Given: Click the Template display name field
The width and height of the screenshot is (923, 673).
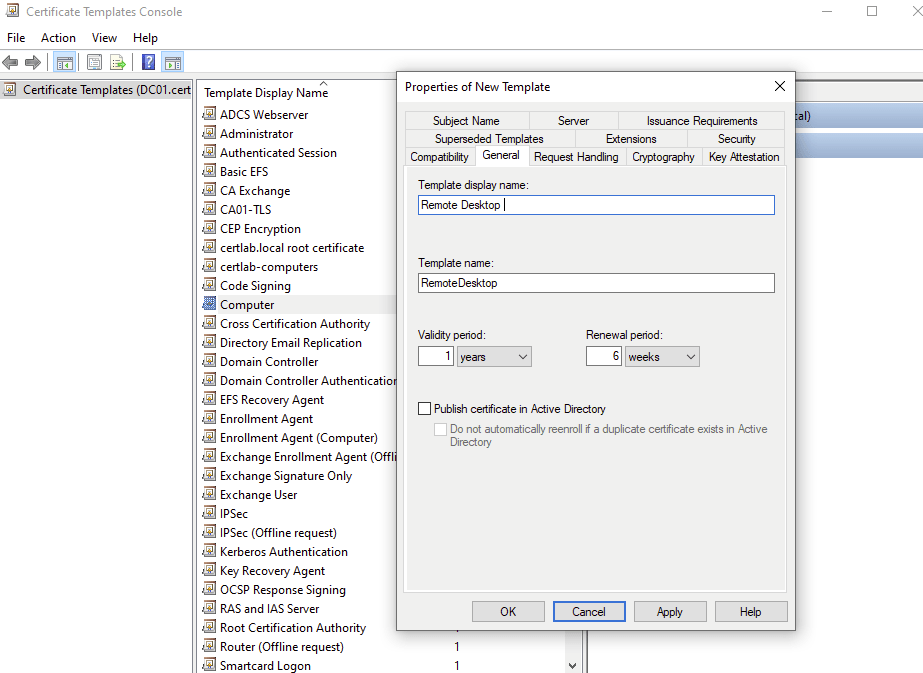Looking at the screenshot, I should point(596,205).
